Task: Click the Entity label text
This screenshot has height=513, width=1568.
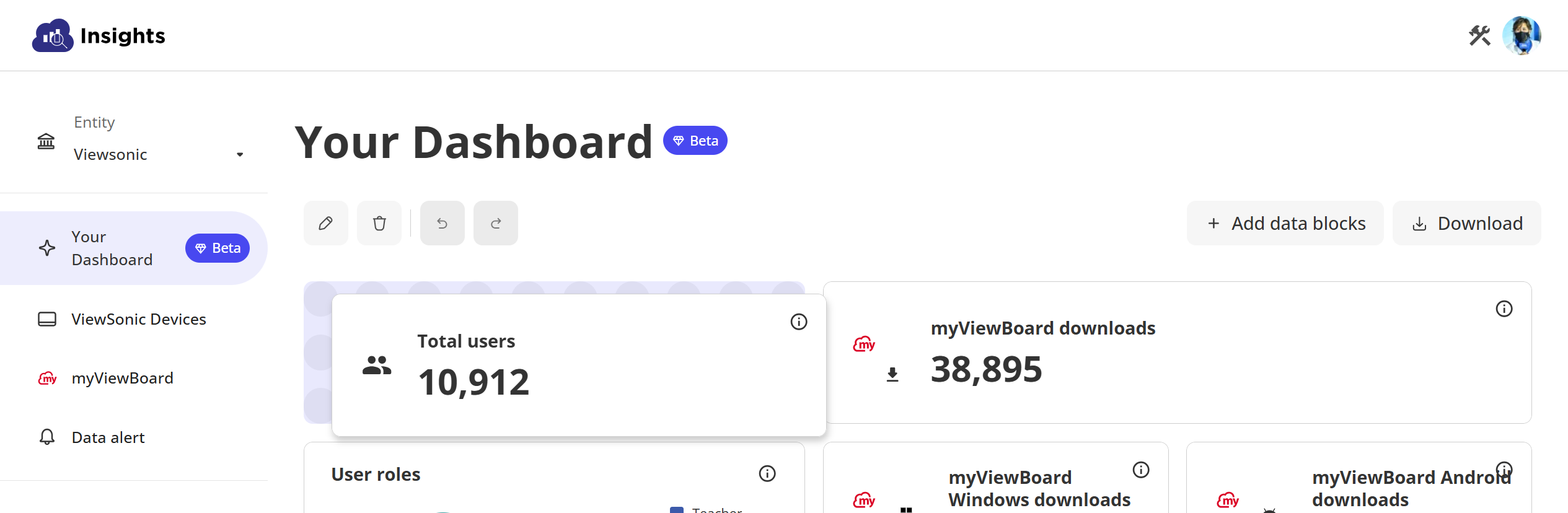Action: [94, 122]
